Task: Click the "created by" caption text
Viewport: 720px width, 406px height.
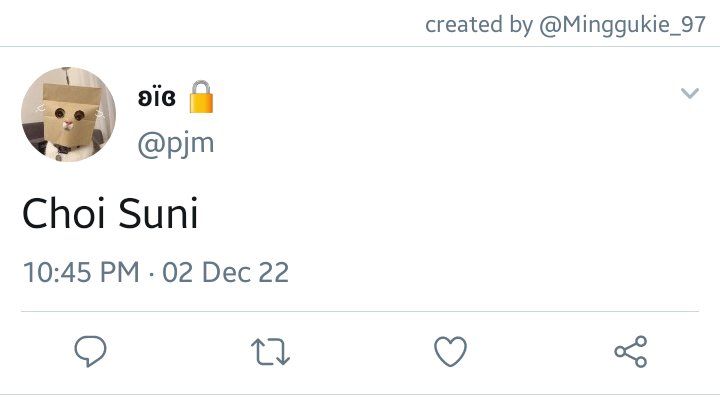Action: coord(478,24)
